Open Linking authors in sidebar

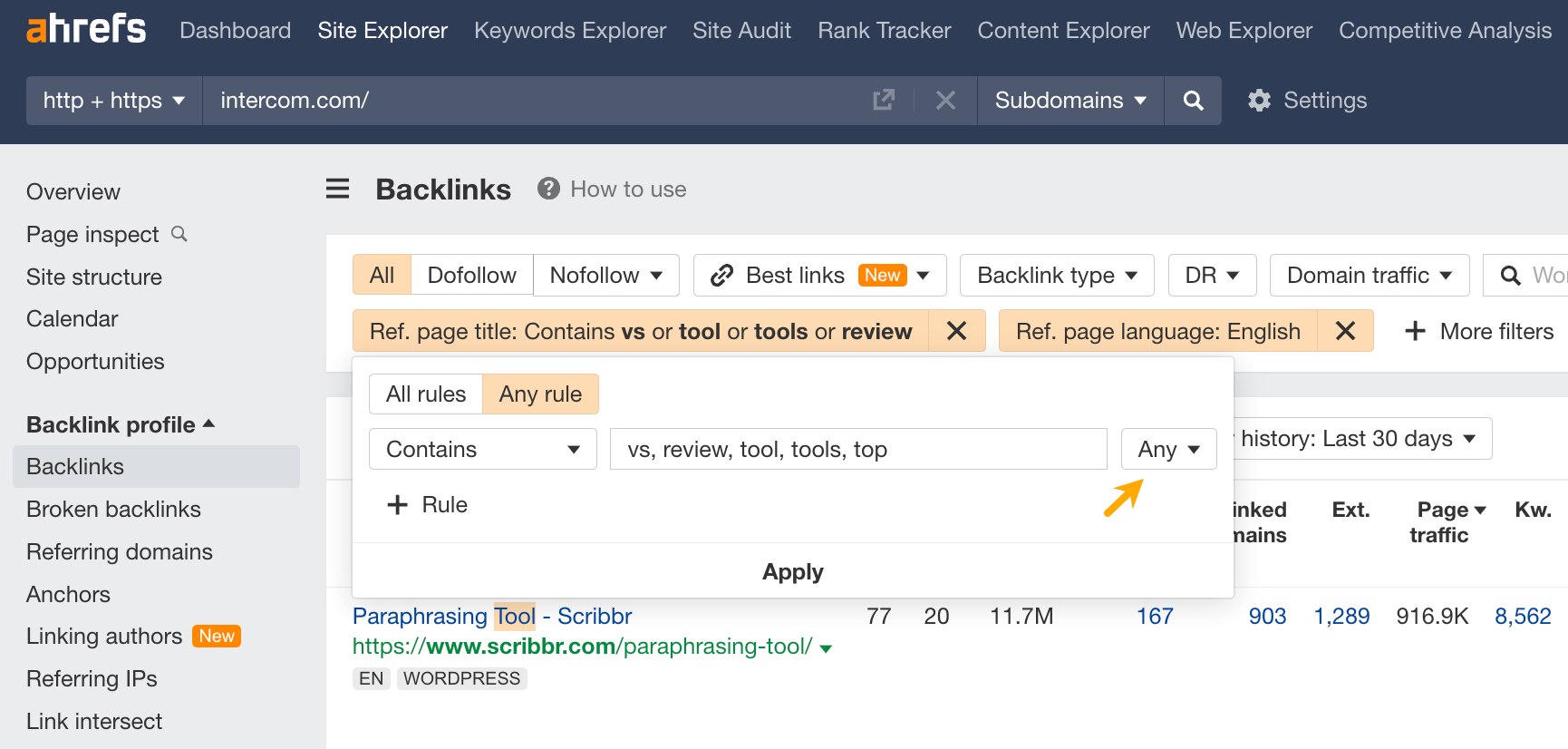point(104,636)
